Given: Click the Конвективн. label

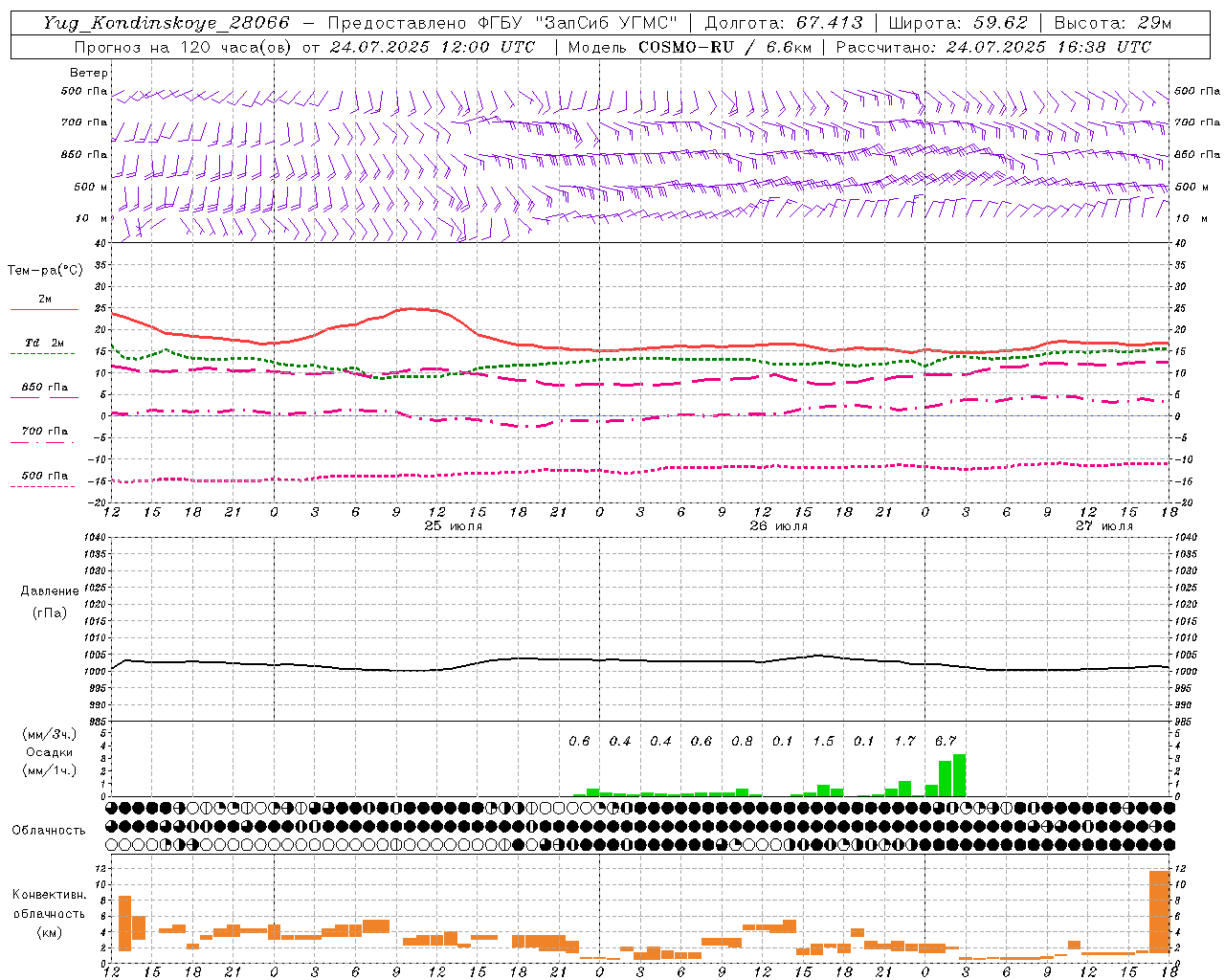Looking at the screenshot, I should click(x=50, y=895).
